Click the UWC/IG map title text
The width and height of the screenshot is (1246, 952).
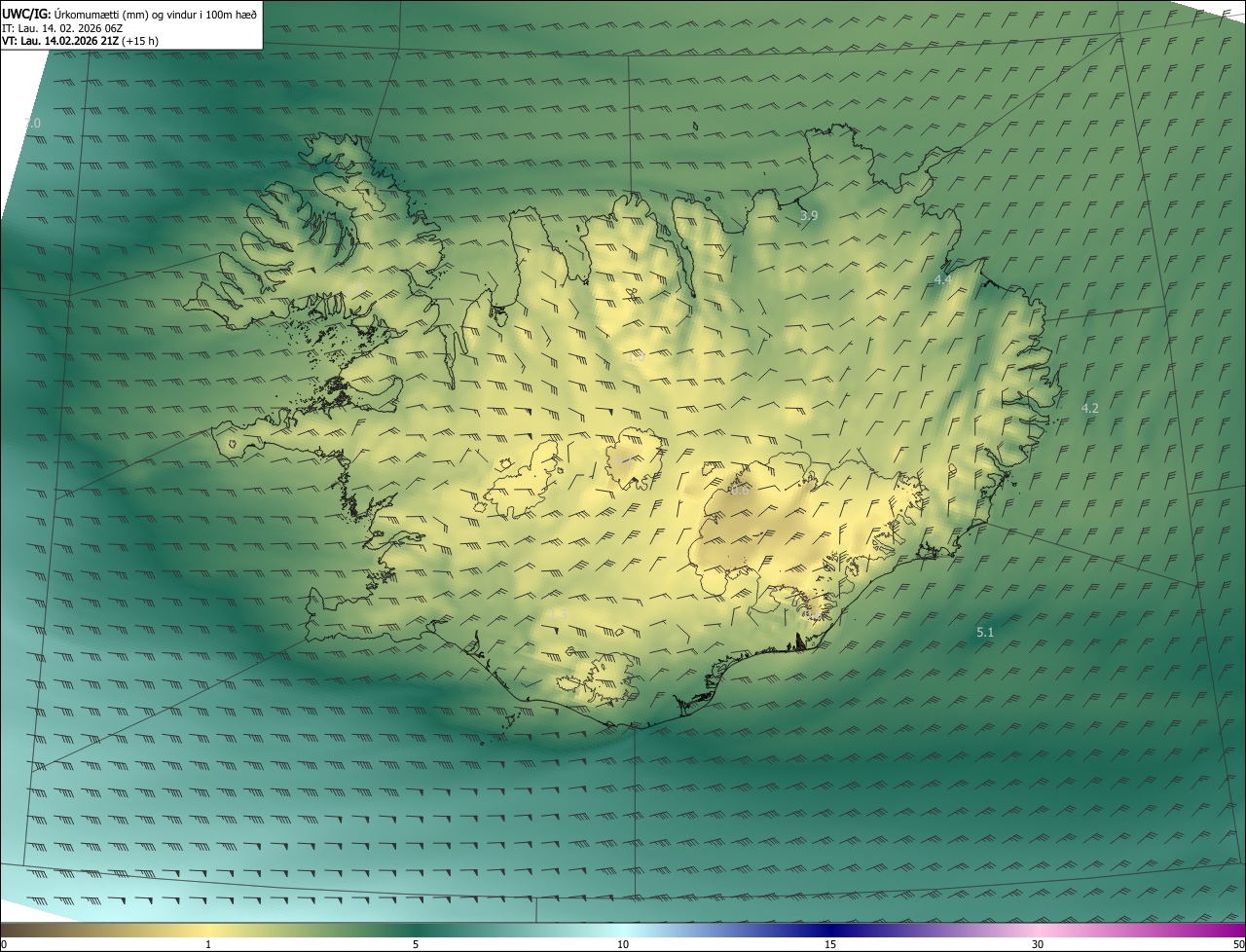pyautogui.click(x=129, y=14)
